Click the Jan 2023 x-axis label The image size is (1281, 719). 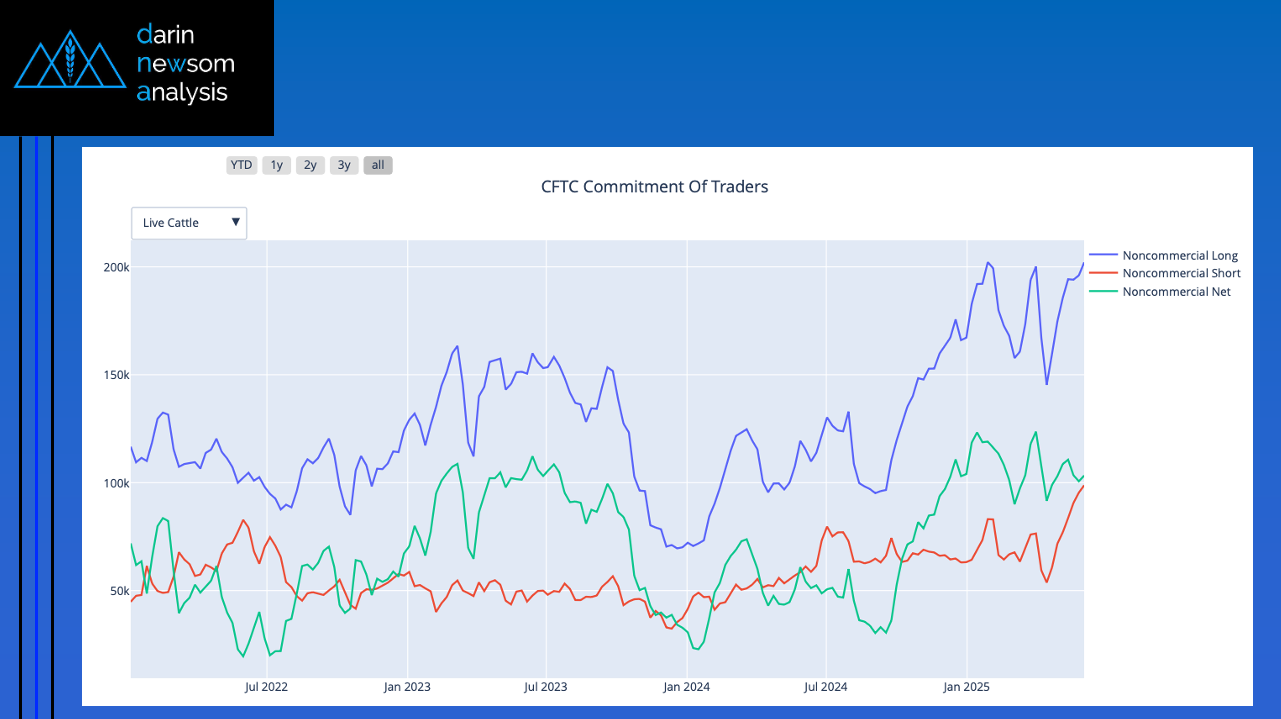click(407, 687)
